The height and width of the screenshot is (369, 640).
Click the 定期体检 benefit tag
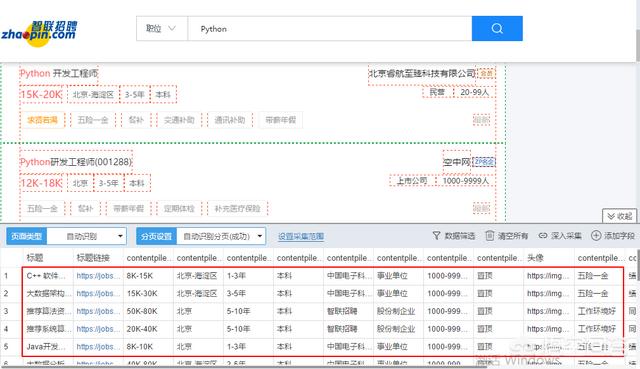(x=179, y=209)
